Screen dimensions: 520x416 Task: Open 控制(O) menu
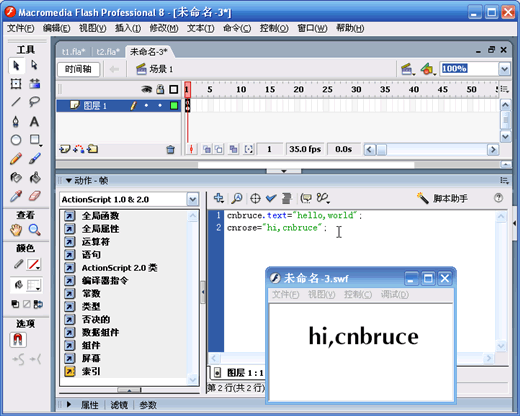point(274,28)
